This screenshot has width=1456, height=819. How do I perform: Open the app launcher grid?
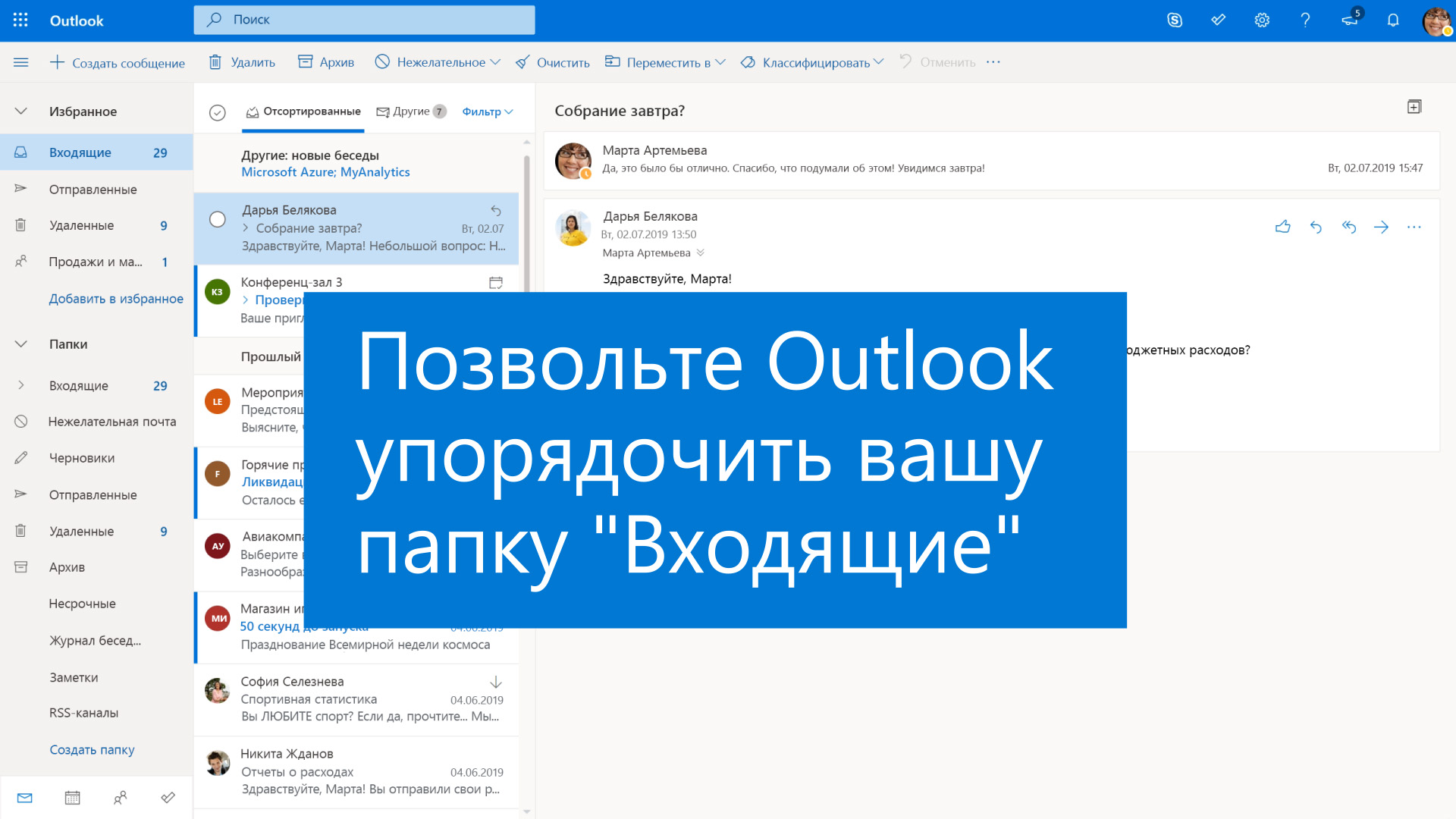coord(20,20)
